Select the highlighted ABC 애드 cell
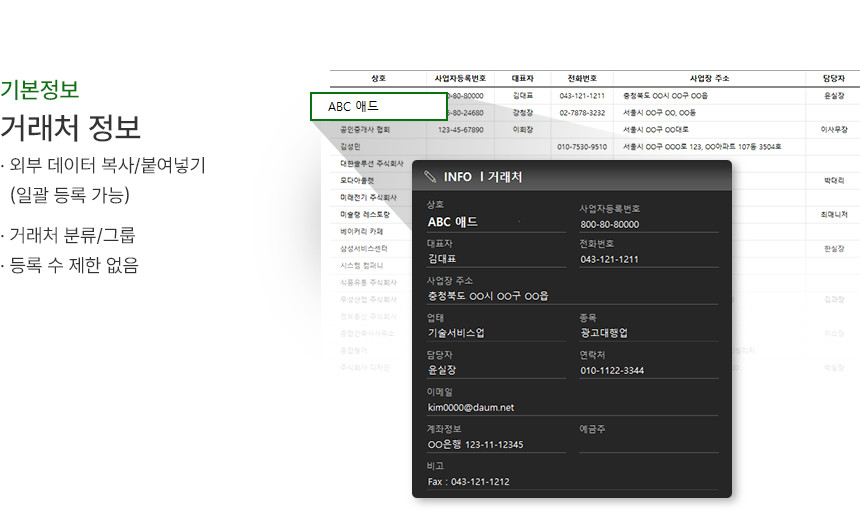 pos(378,106)
